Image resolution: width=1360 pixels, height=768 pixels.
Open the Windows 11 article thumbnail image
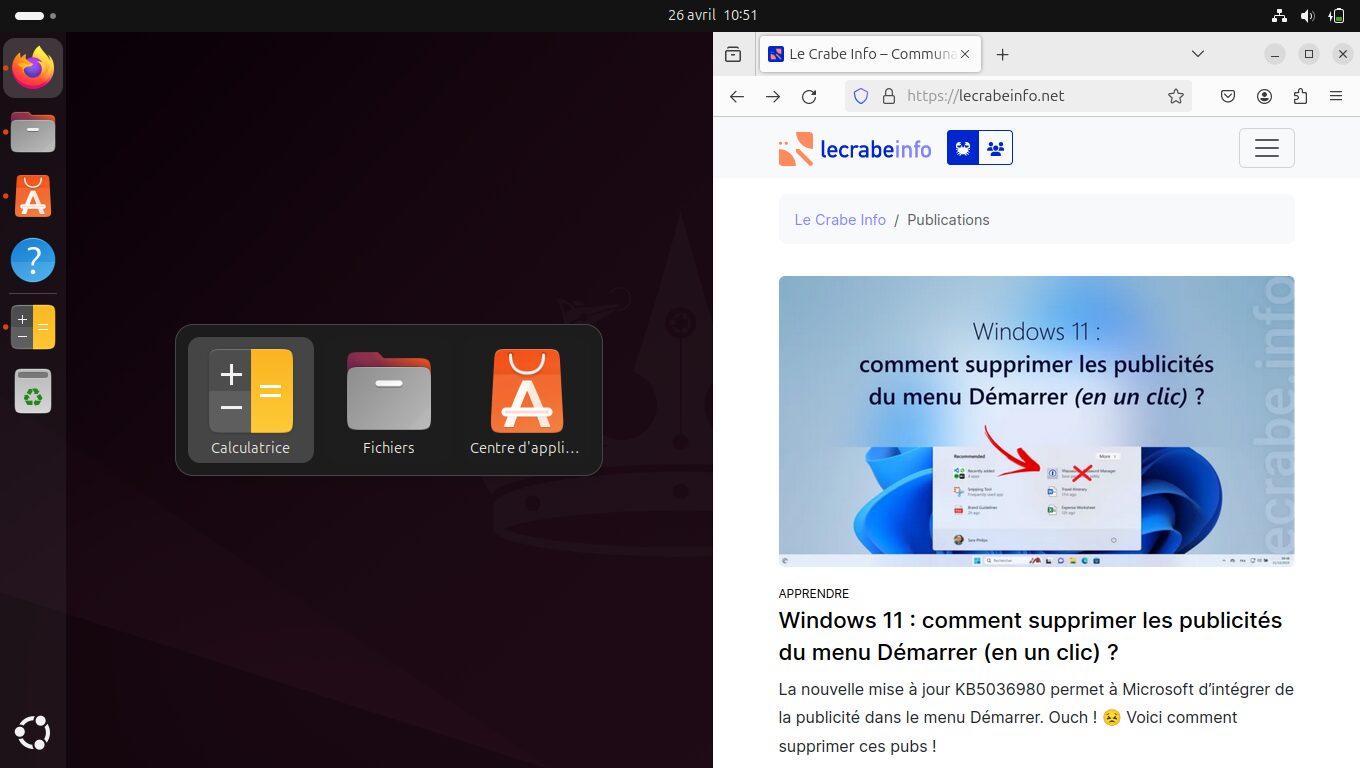coord(1037,421)
